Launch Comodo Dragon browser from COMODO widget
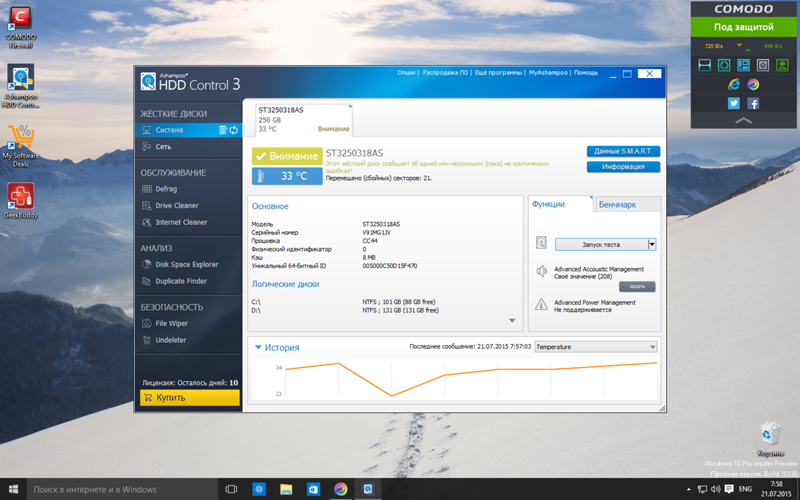The width and height of the screenshot is (800, 500). [753, 85]
